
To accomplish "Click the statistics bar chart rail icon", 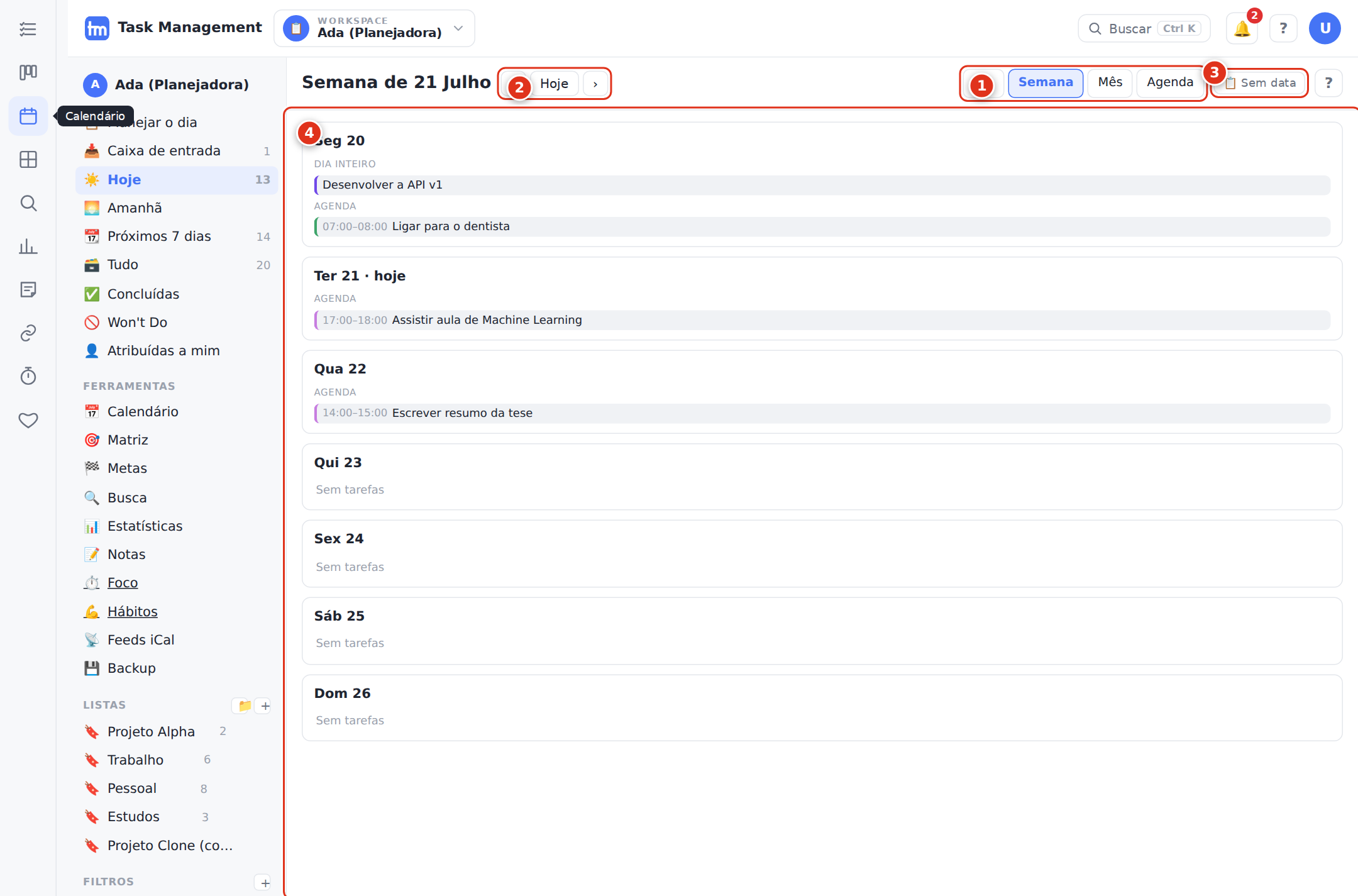I will [28, 246].
